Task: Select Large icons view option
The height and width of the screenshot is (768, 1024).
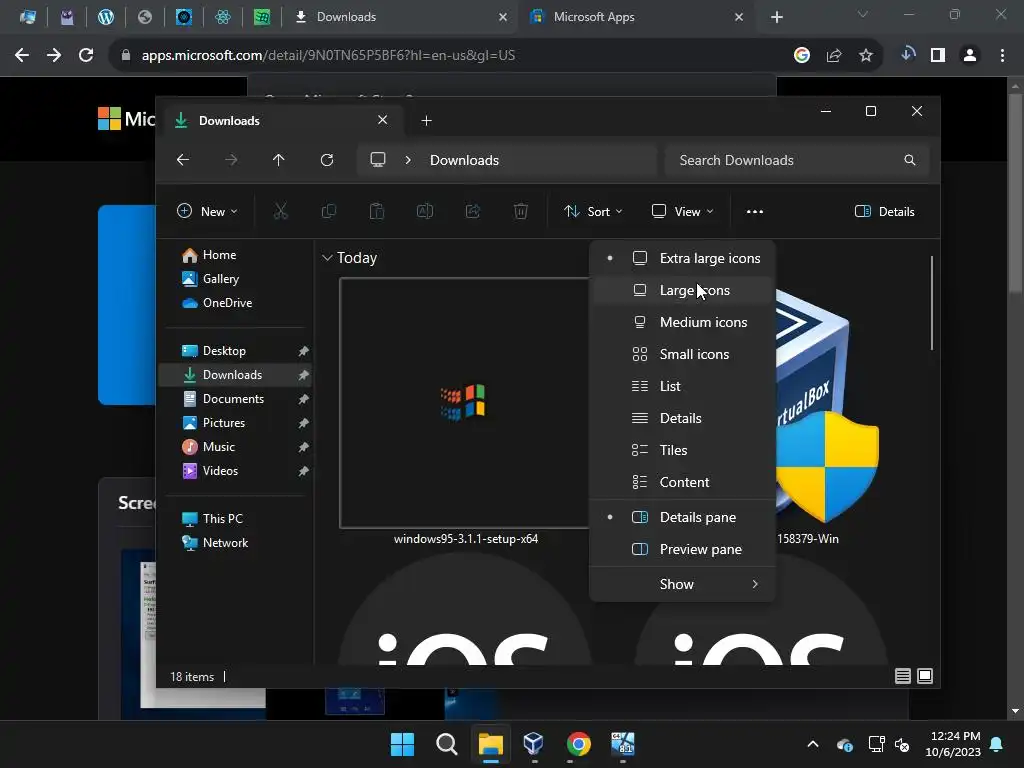Action: pos(682,290)
